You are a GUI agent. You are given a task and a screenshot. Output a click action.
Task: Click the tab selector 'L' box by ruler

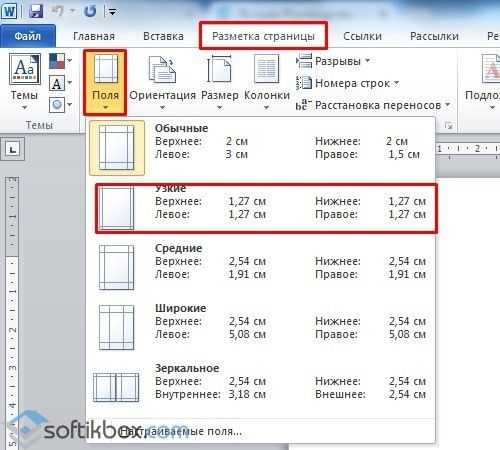tap(13, 149)
